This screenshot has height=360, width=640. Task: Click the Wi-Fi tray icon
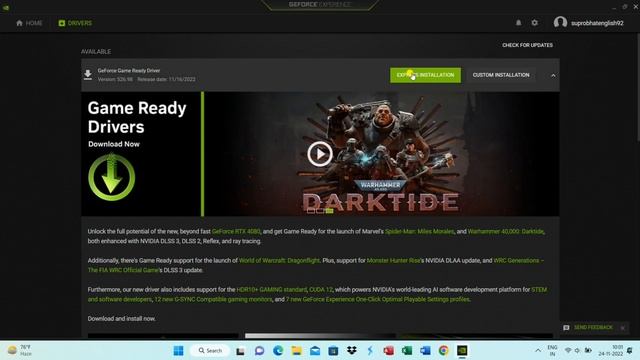(x=568, y=351)
